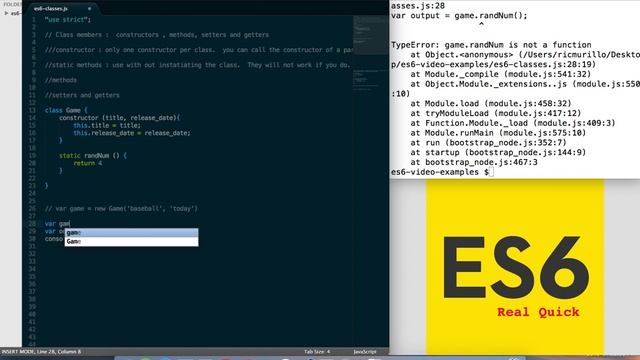Screen dimensions: 640x360
Task: Click the unsaved-dot on es6-classes.js tab
Action: pos(89,9)
